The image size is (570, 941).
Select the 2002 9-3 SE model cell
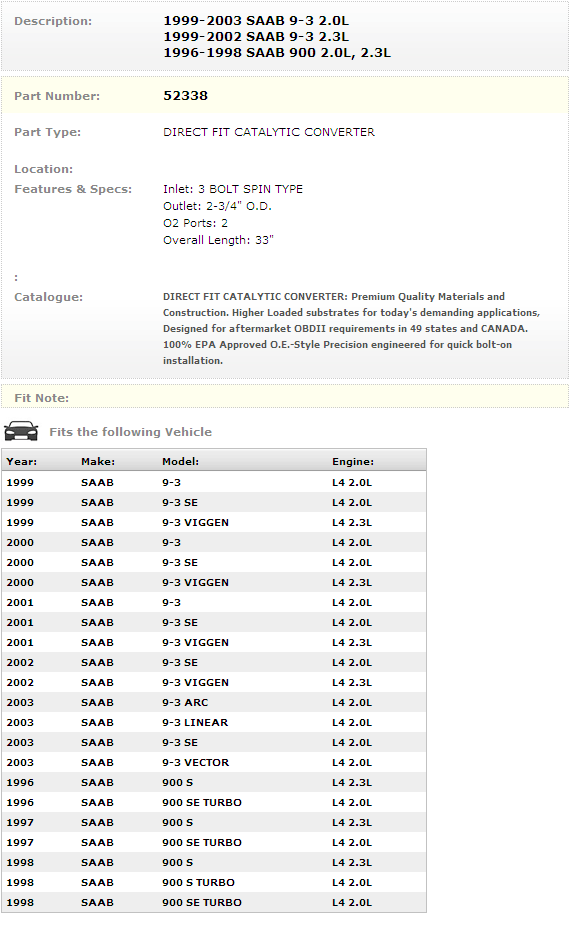pyautogui.click(x=180, y=663)
